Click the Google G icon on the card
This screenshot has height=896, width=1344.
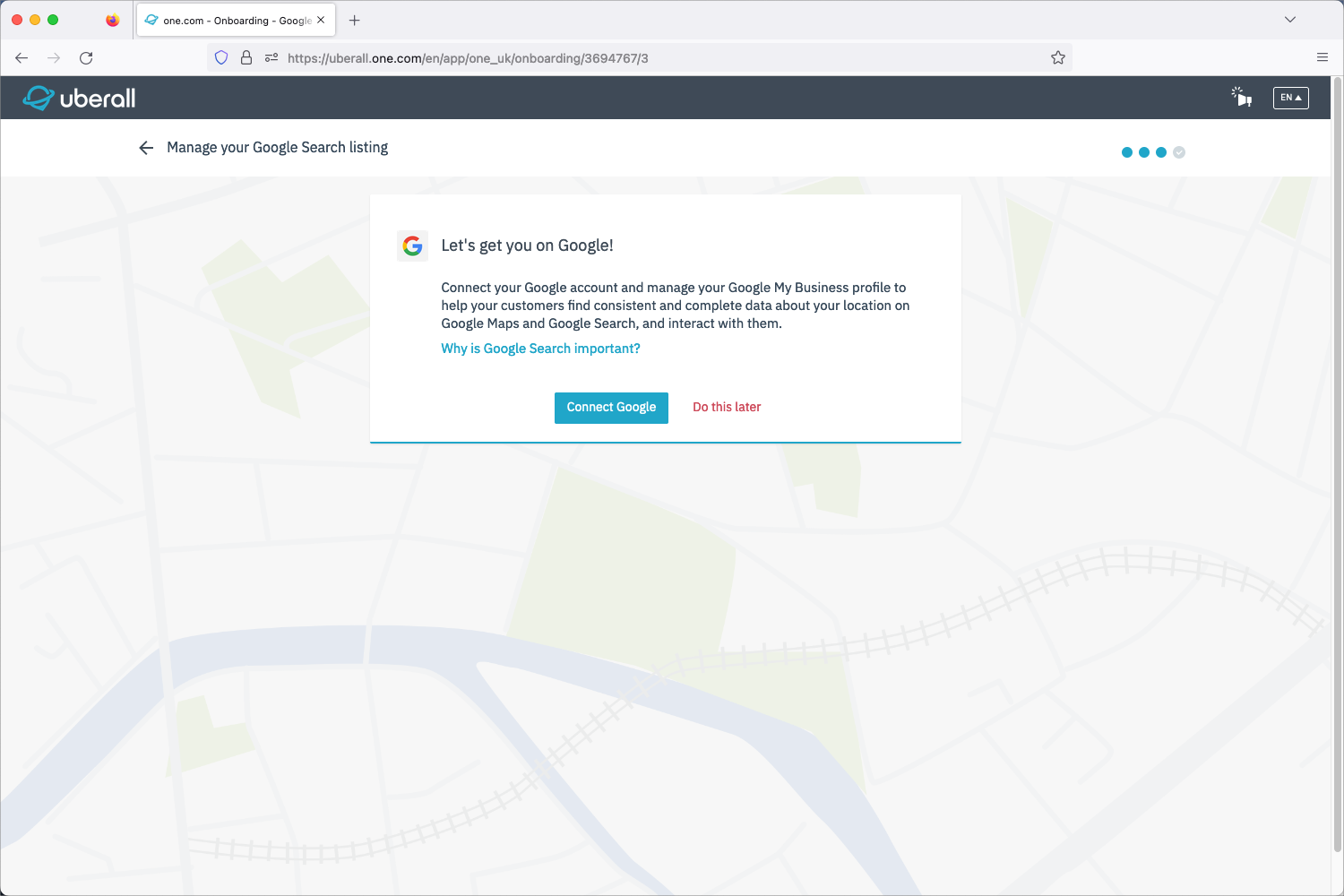pos(413,246)
